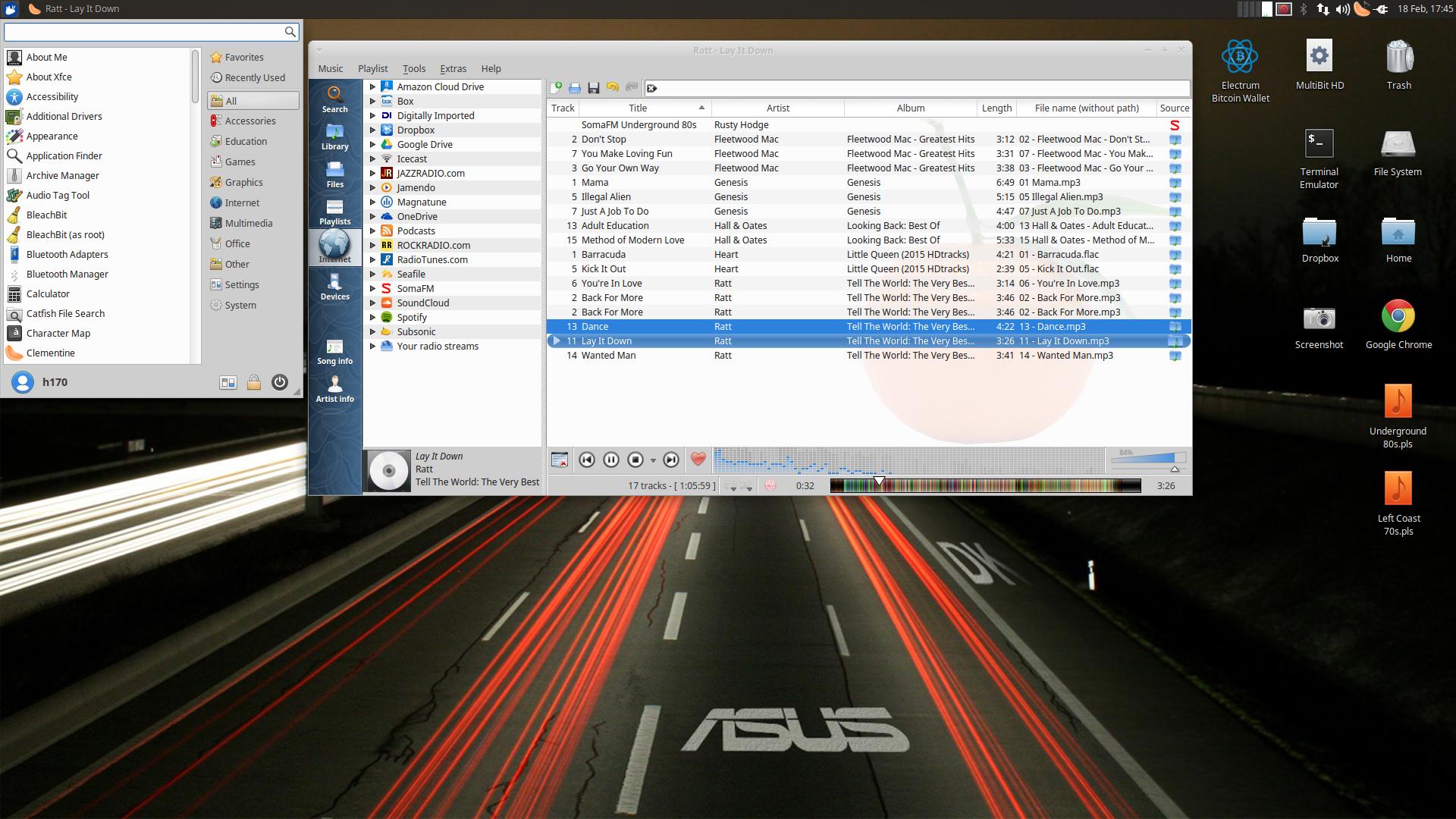Click the load playlist icon
Screen dimensions: 1456x819
point(575,88)
